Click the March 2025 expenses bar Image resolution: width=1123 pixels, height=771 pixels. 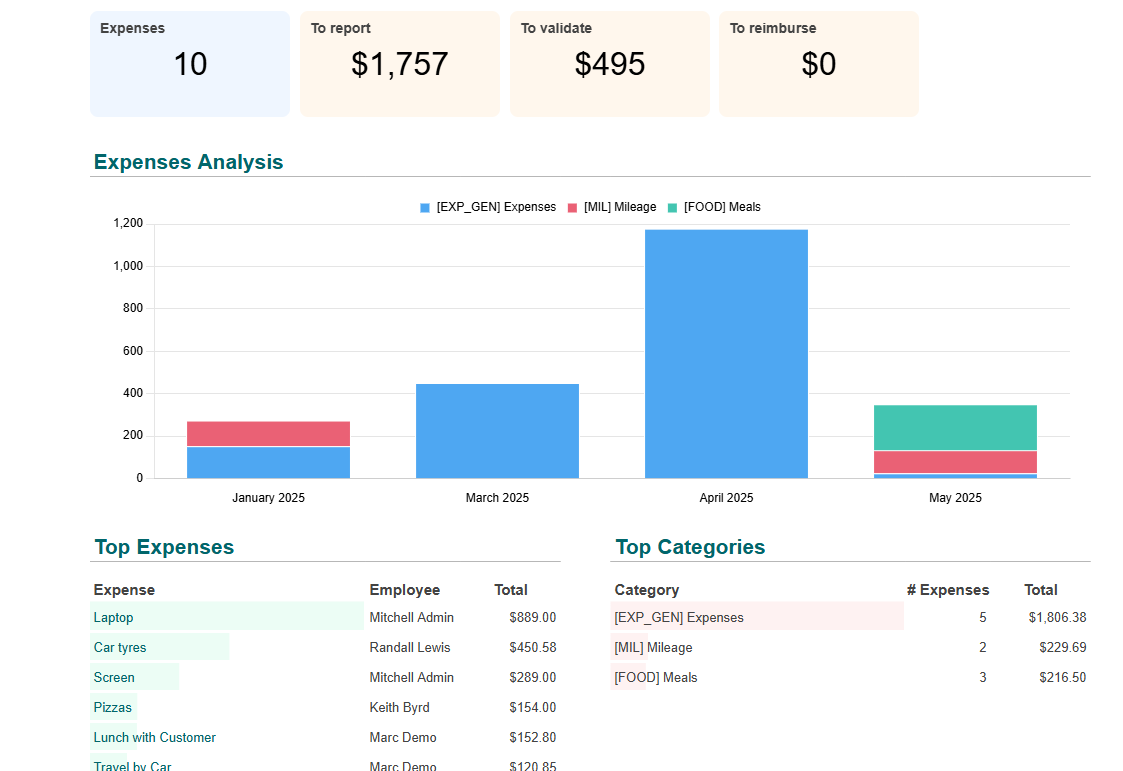[497, 431]
